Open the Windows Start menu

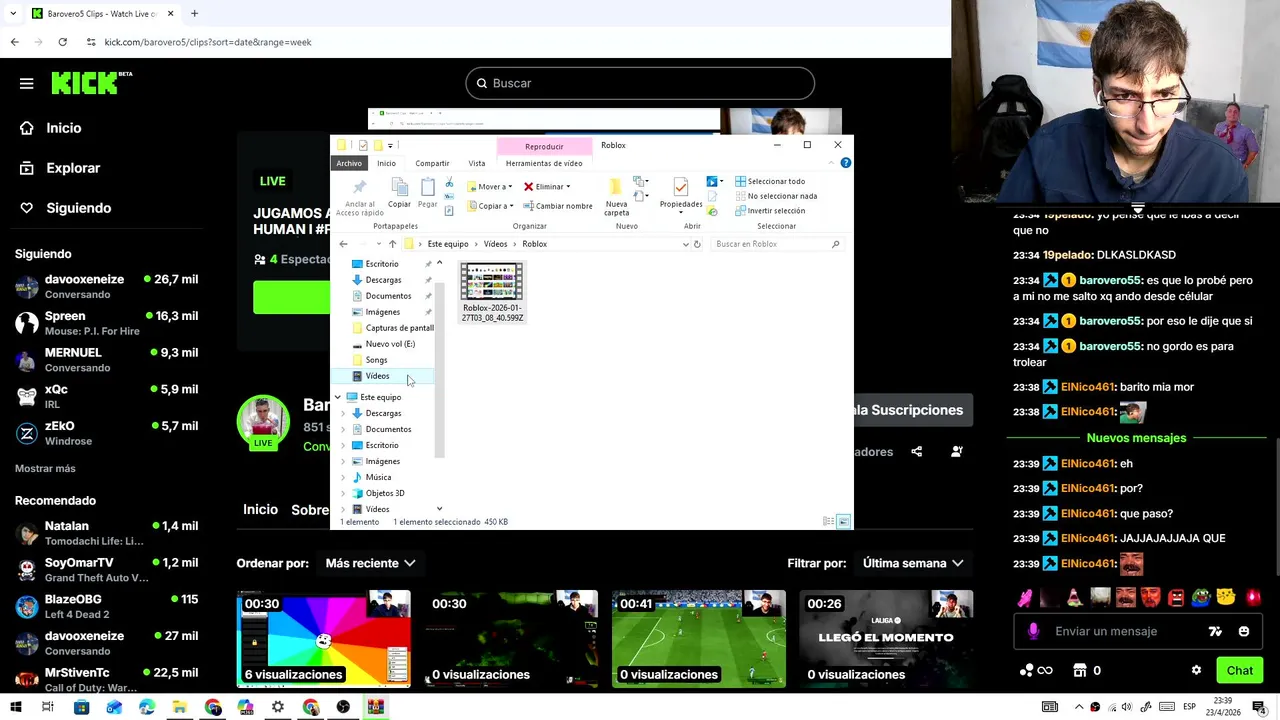tap(15, 707)
